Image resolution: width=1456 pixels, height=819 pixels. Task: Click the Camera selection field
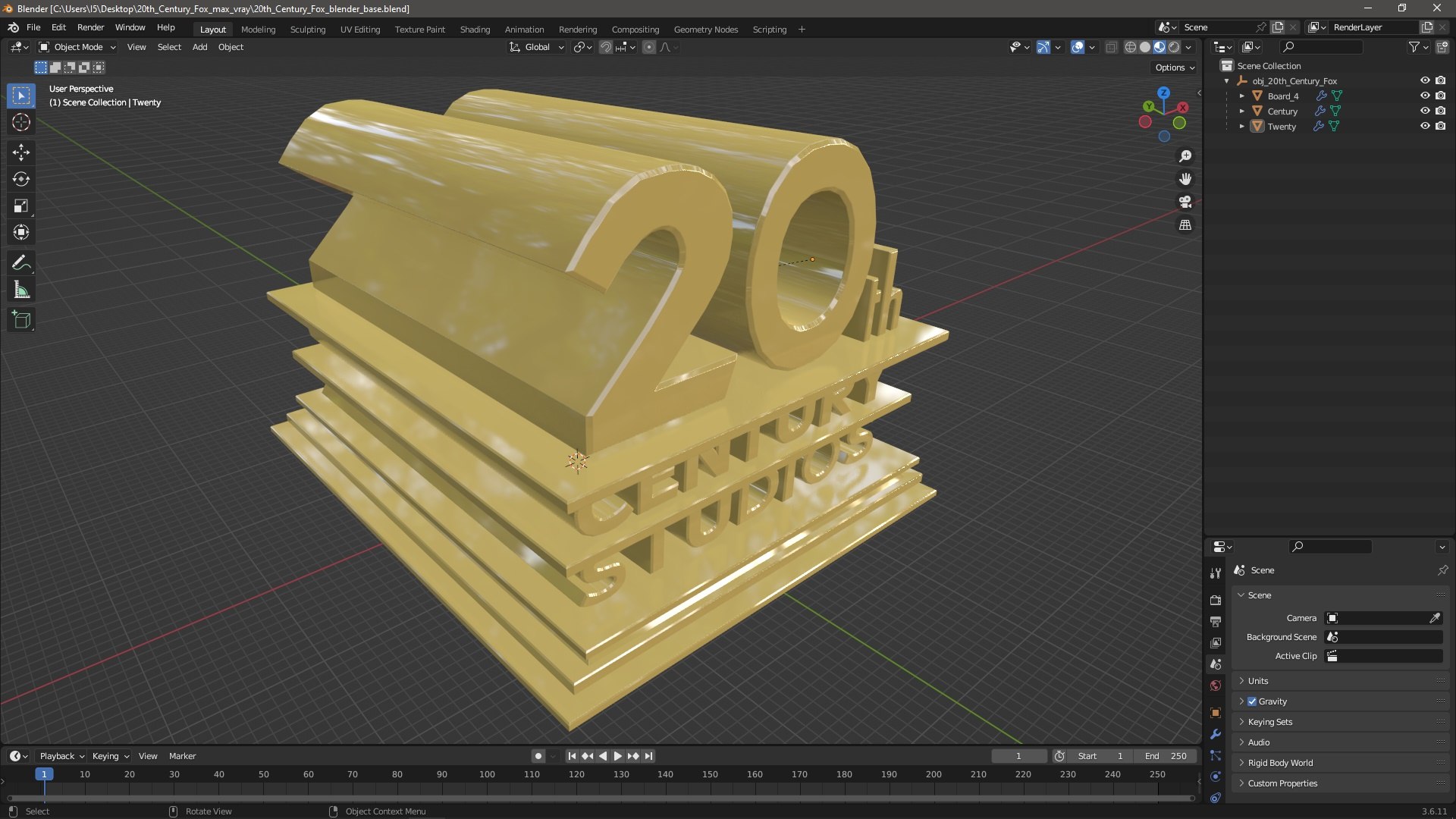click(x=1383, y=618)
